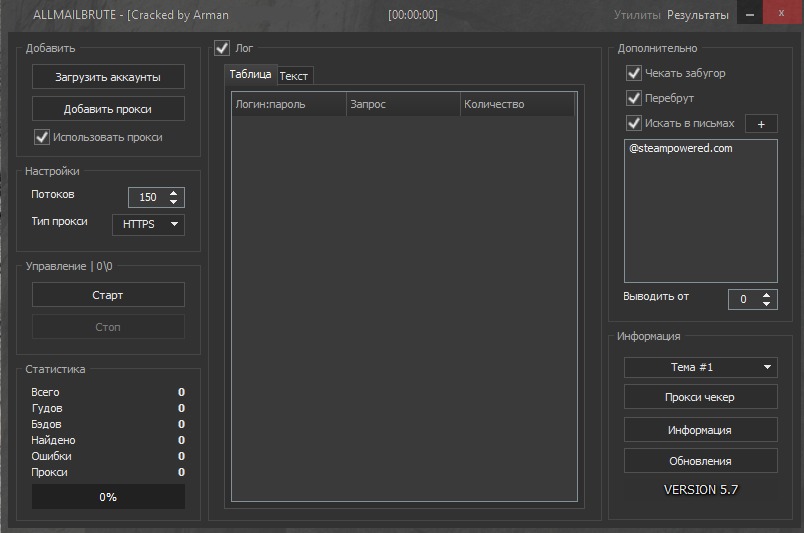Open the Утилиты menu
The height and width of the screenshot is (533, 804).
point(637,15)
